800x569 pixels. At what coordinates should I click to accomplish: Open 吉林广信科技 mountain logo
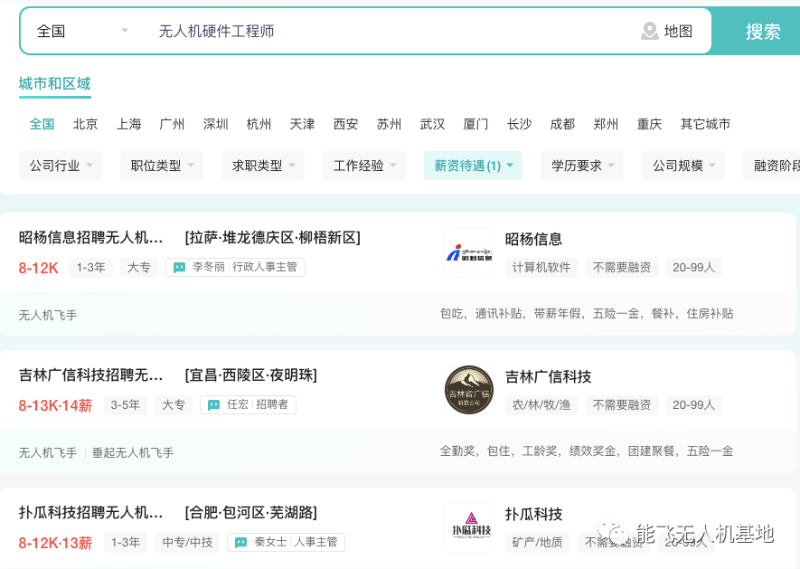pyautogui.click(x=469, y=390)
